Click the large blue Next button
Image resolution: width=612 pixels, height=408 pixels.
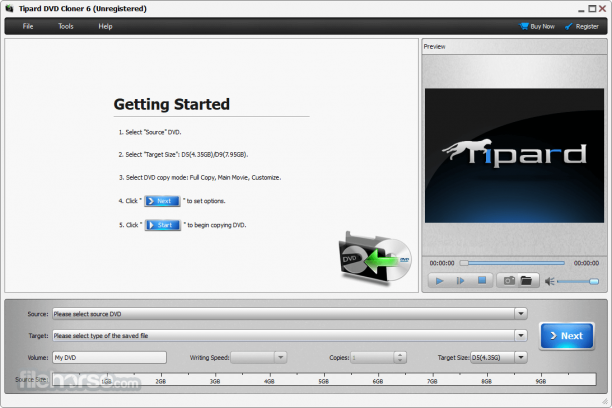point(567,336)
